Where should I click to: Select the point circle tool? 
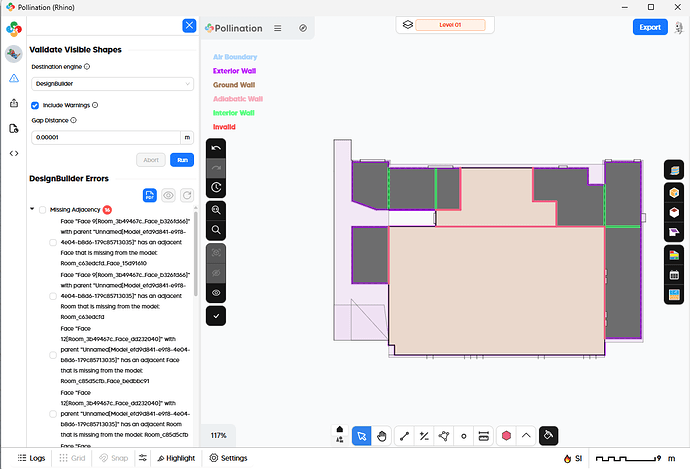[x=463, y=436]
